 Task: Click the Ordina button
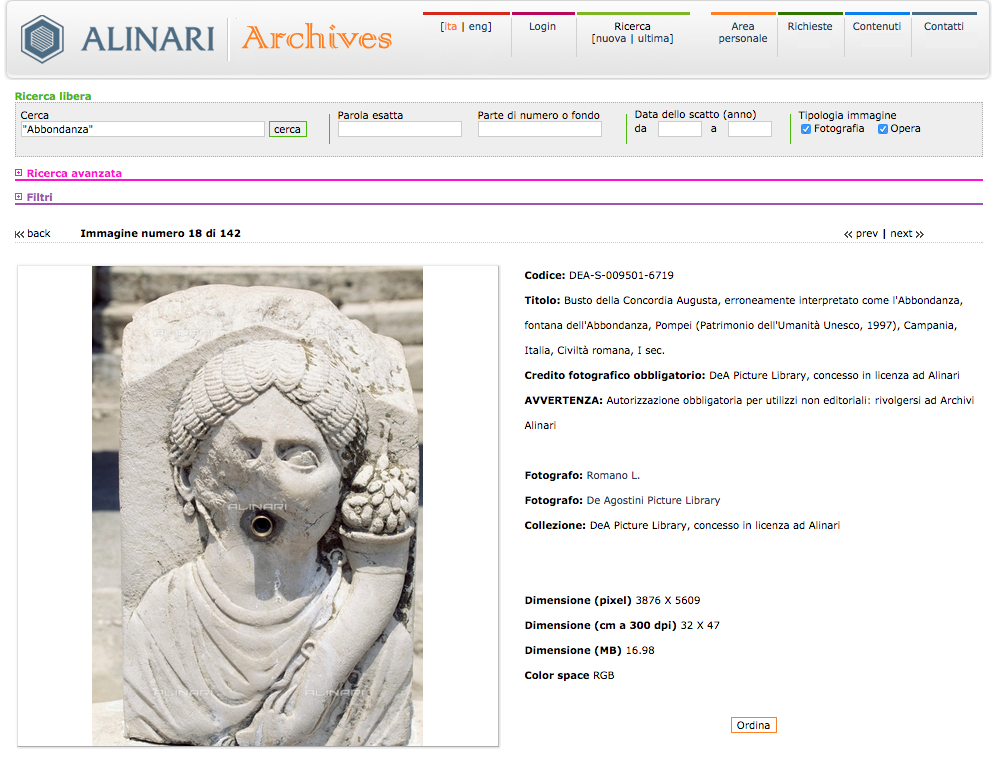[753, 725]
